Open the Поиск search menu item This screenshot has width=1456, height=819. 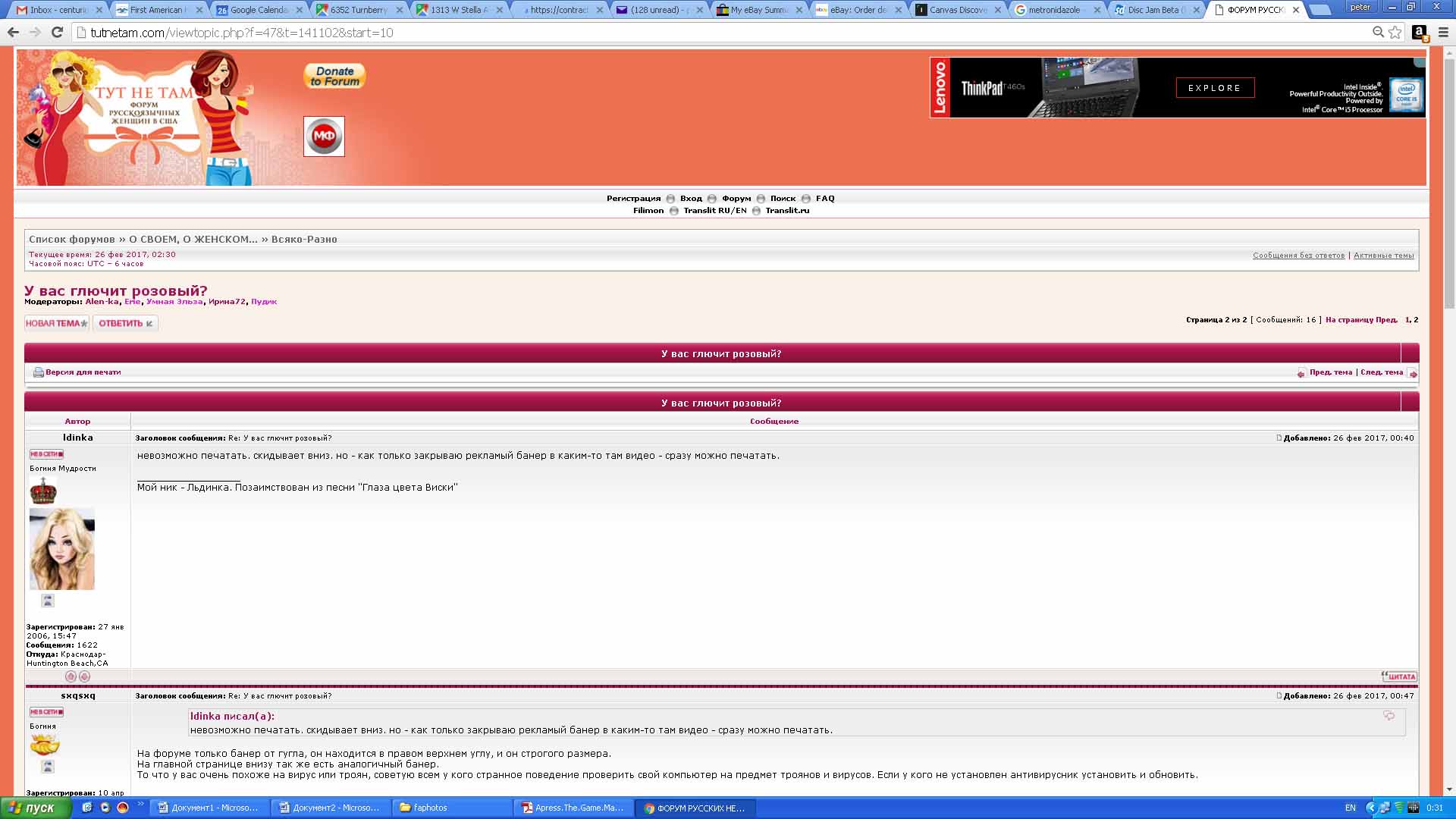pos(783,199)
